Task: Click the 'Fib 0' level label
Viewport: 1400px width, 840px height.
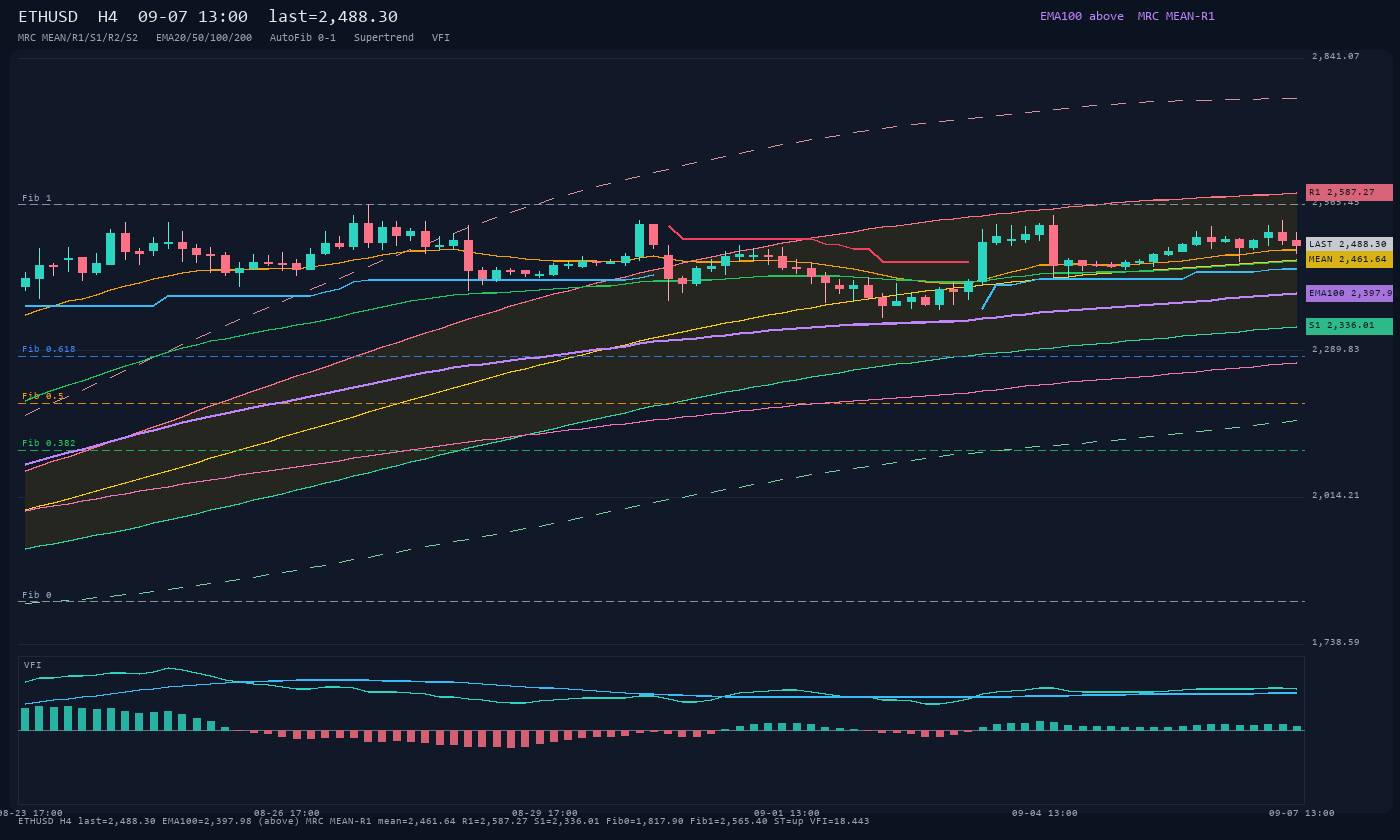Action: [x=37, y=595]
